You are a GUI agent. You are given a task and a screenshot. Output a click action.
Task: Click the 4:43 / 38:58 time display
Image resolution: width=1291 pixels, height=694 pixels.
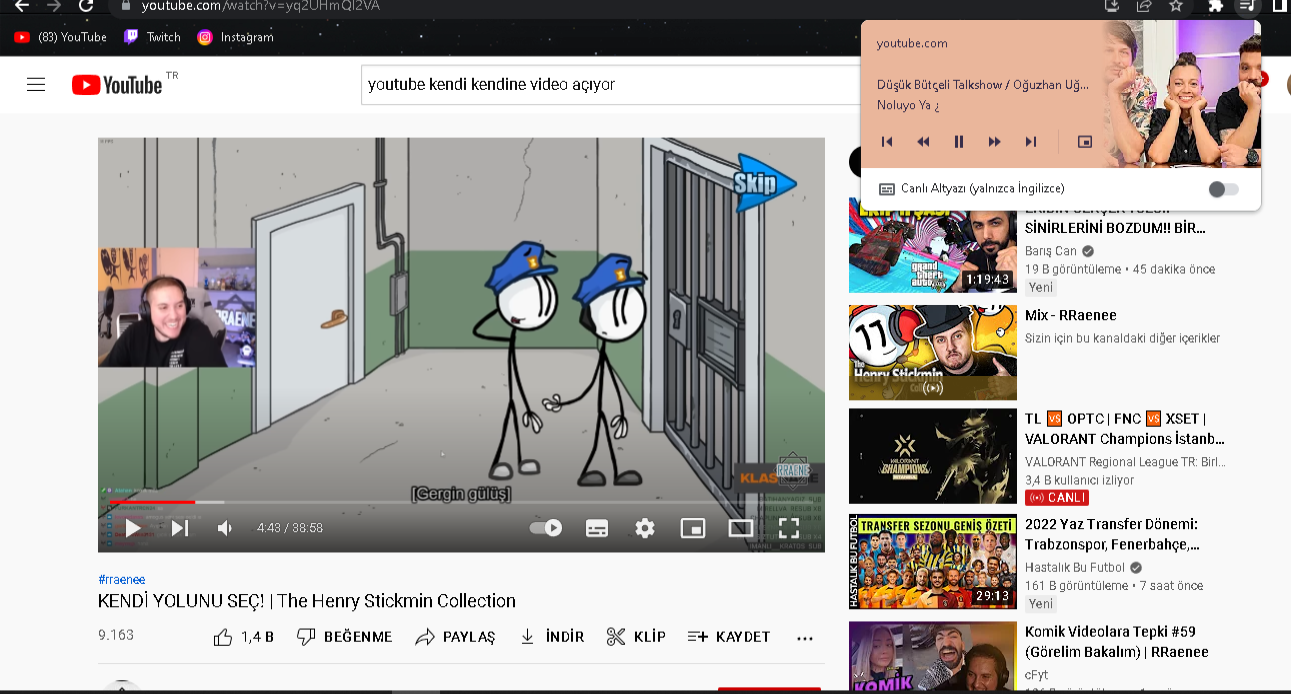tap(290, 528)
